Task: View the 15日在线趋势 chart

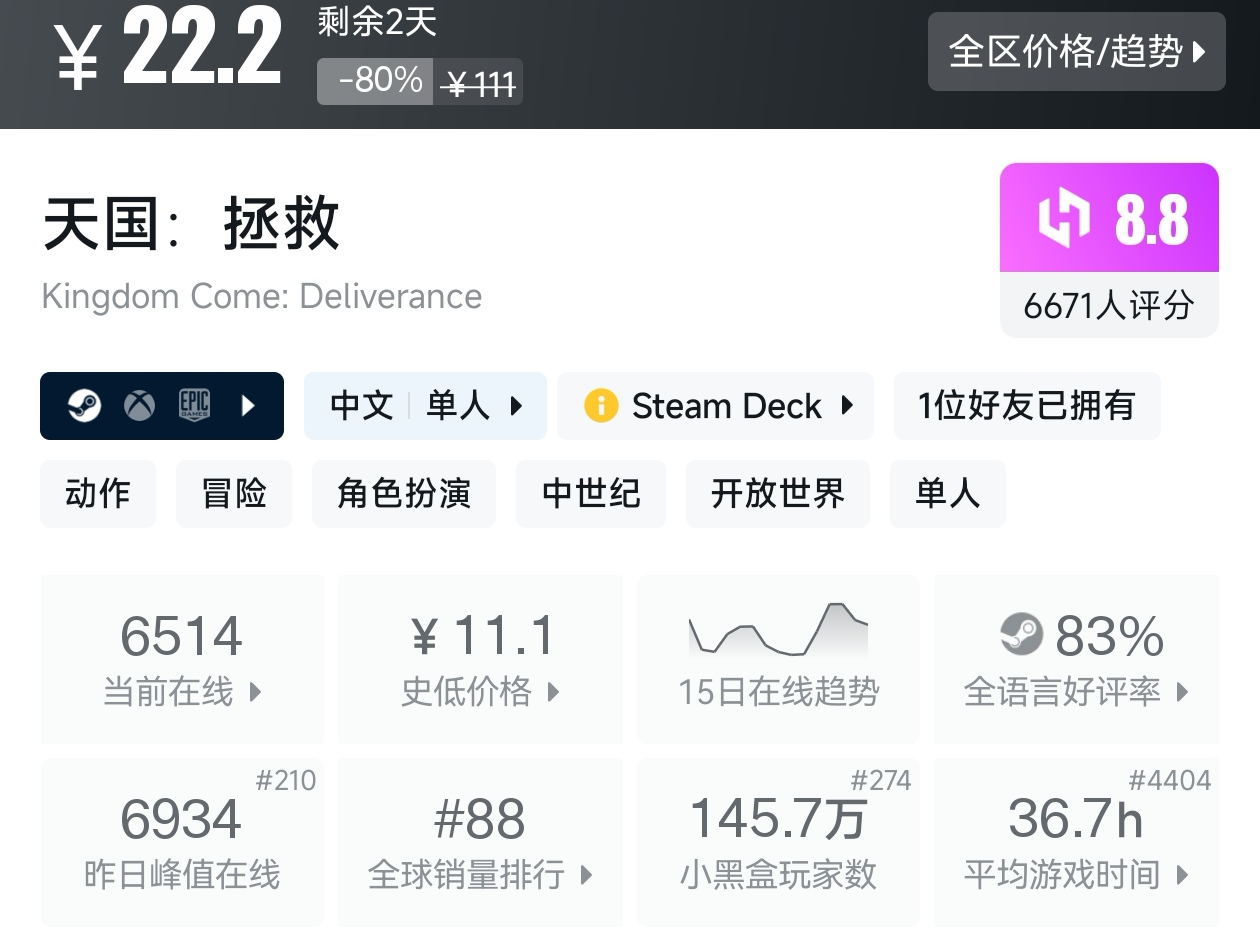Action: [778, 659]
